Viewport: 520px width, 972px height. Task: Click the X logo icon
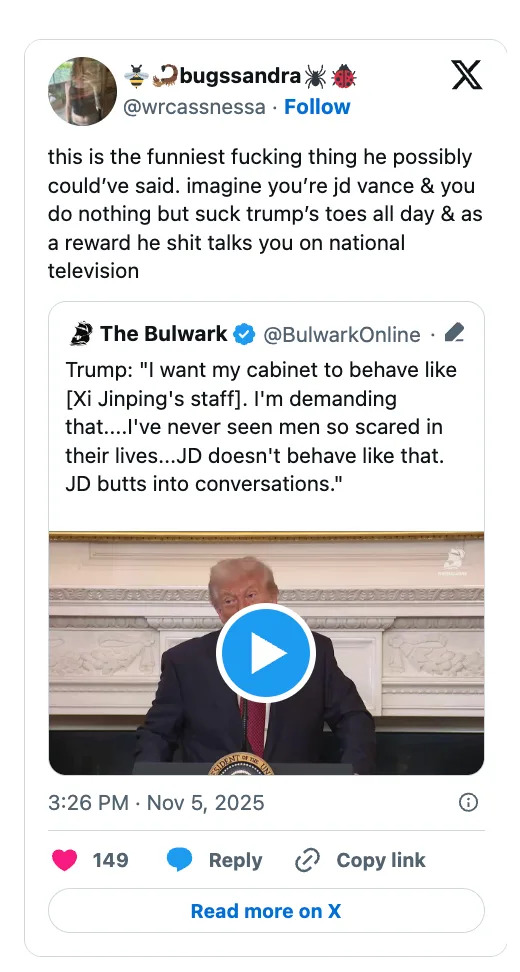[466, 74]
